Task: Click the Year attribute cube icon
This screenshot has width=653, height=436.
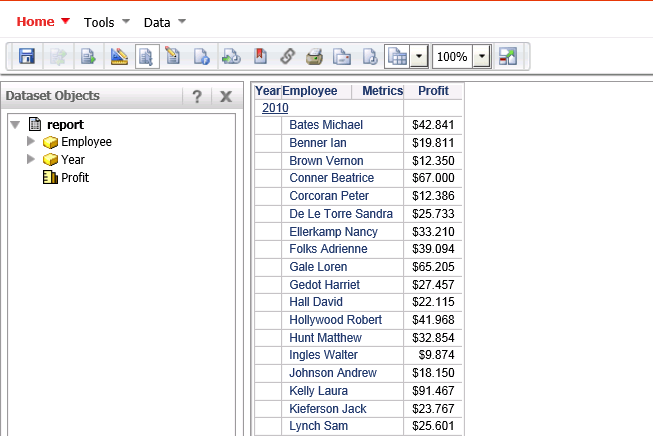Action: click(x=50, y=159)
